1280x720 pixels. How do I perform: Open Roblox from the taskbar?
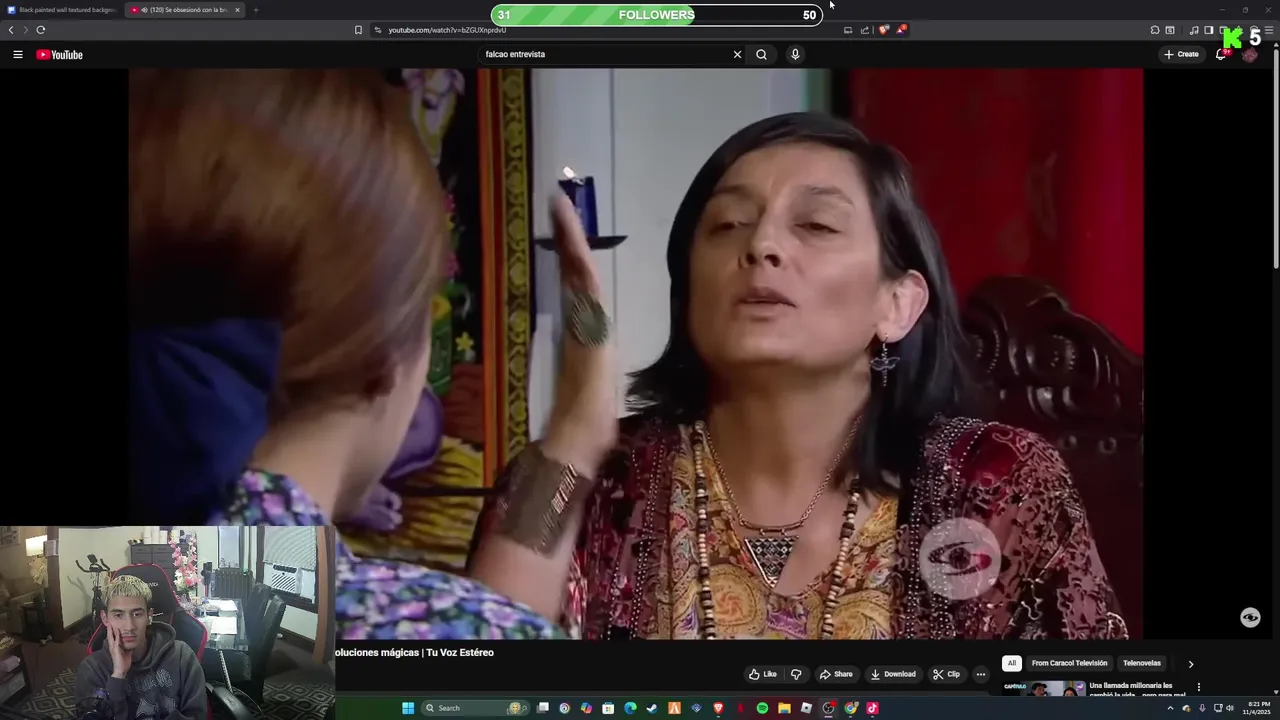tap(806, 708)
